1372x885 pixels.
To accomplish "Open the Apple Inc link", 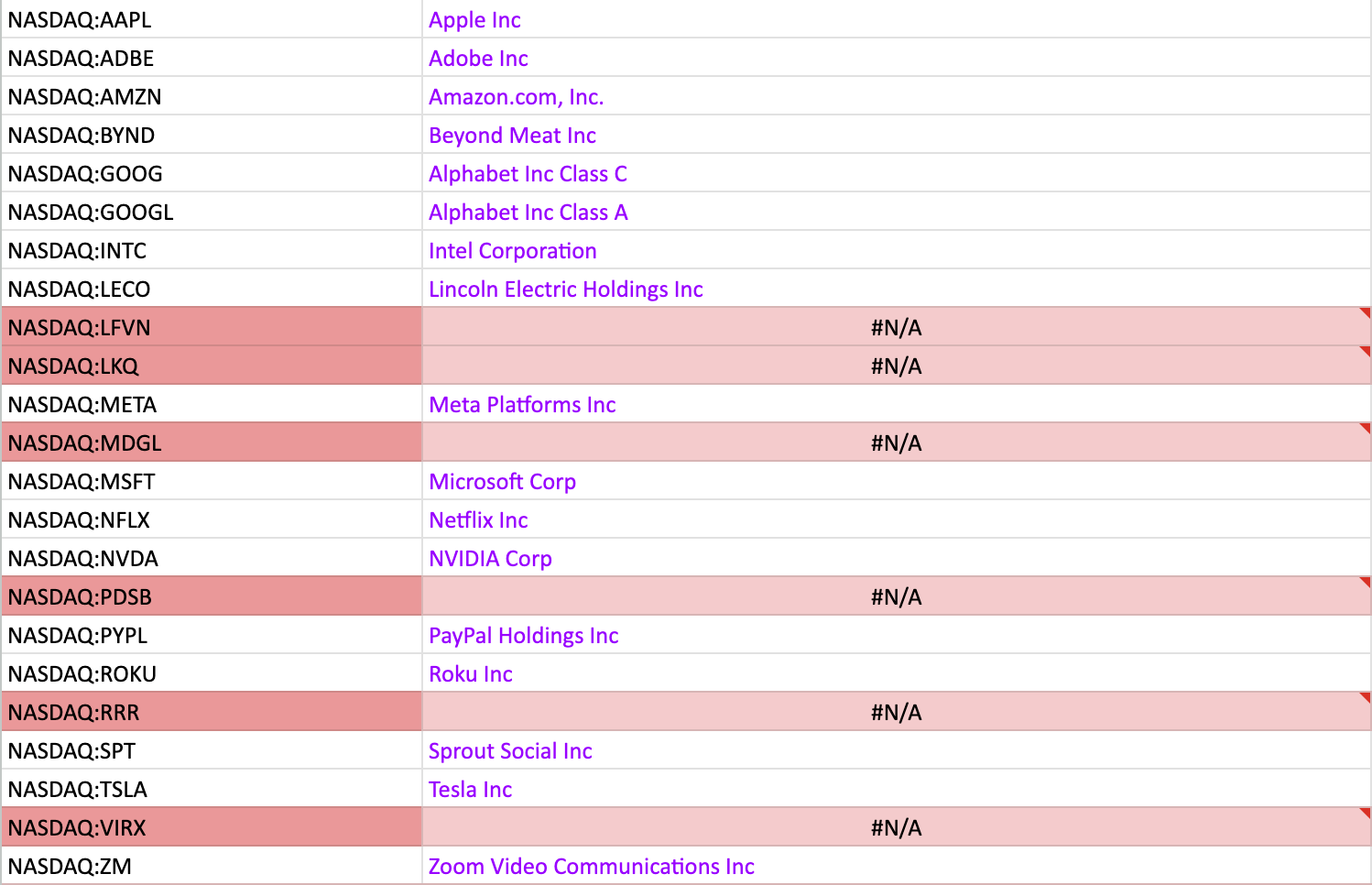I will [474, 20].
